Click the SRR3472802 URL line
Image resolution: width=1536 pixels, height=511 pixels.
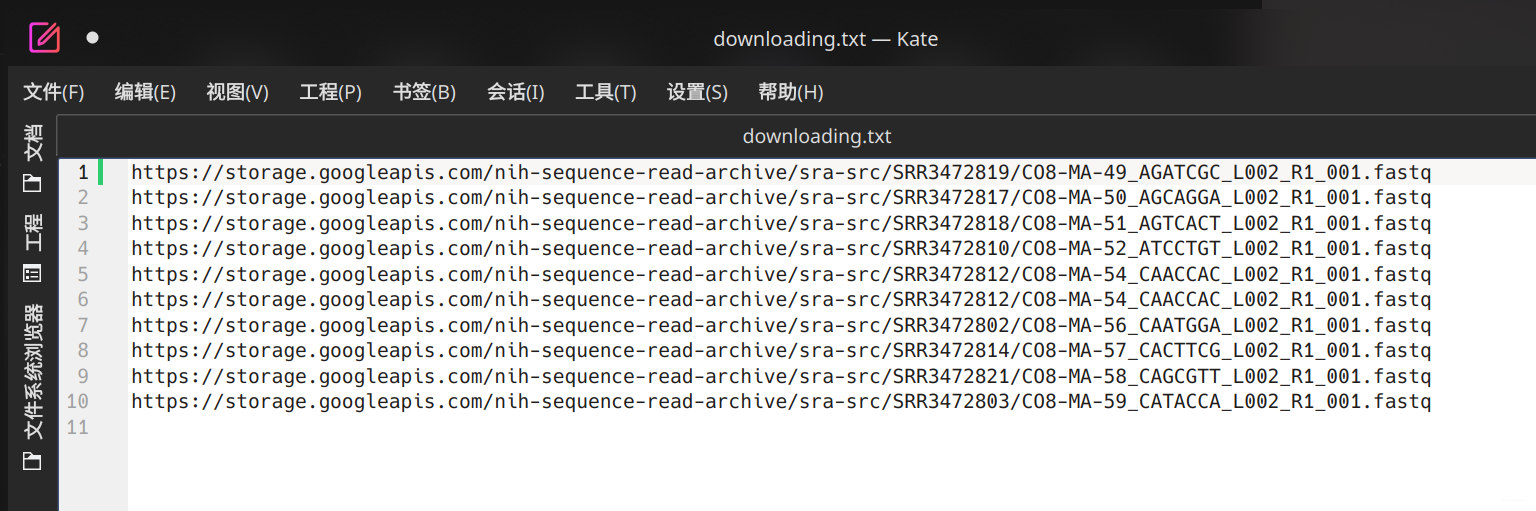coord(781,325)
